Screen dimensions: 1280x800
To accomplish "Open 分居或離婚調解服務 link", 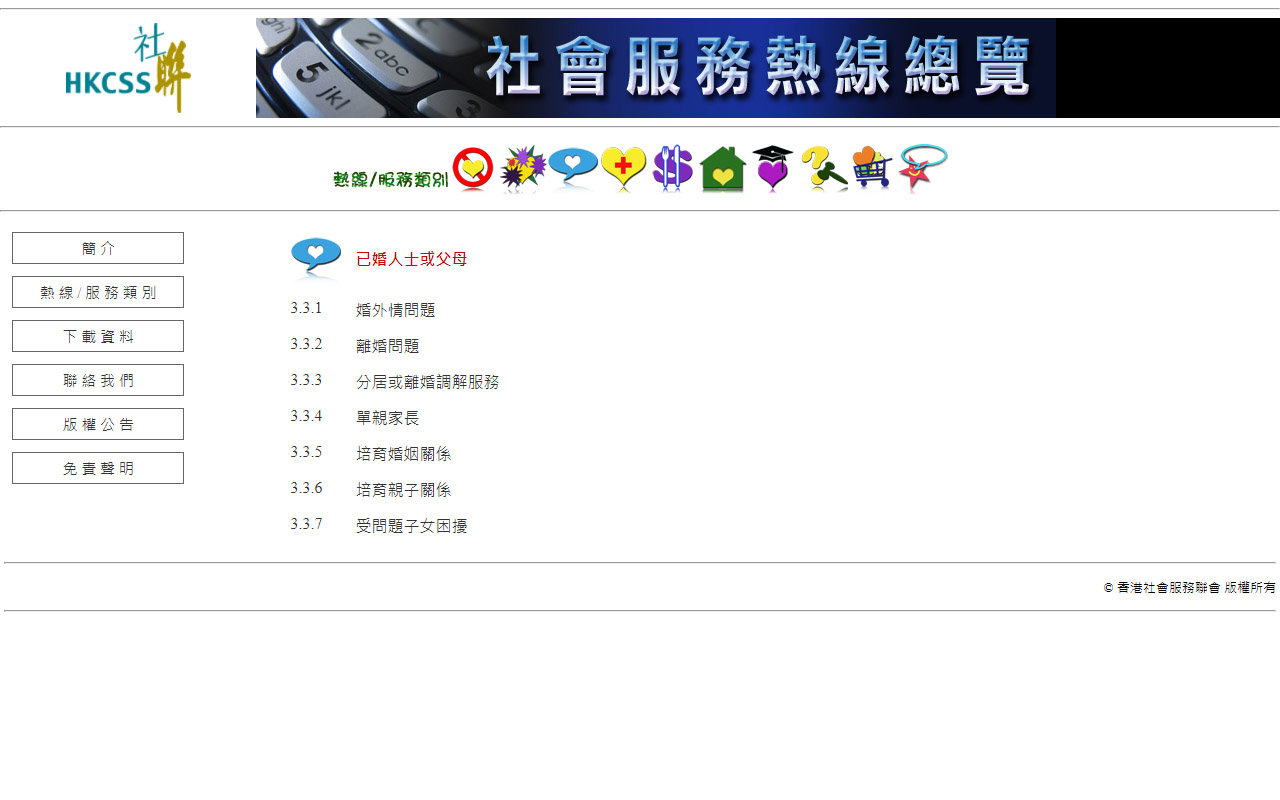I will click(427, 382).
